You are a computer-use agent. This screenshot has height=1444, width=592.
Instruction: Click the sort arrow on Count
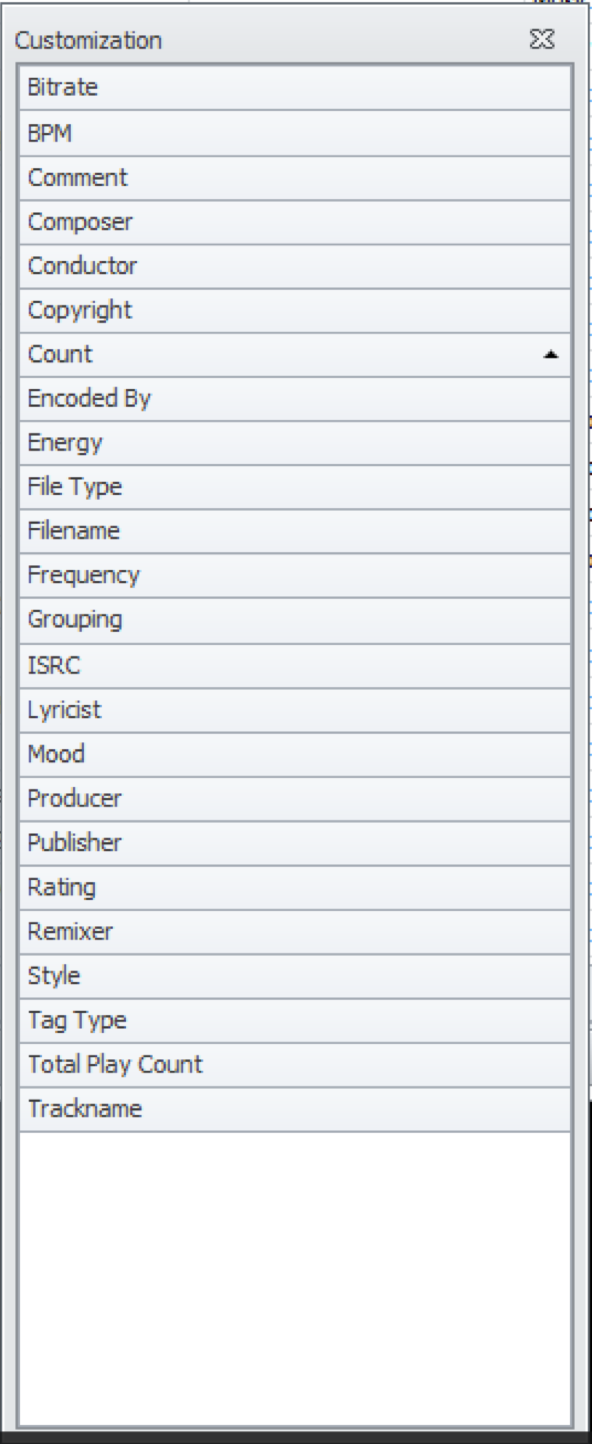551,355
